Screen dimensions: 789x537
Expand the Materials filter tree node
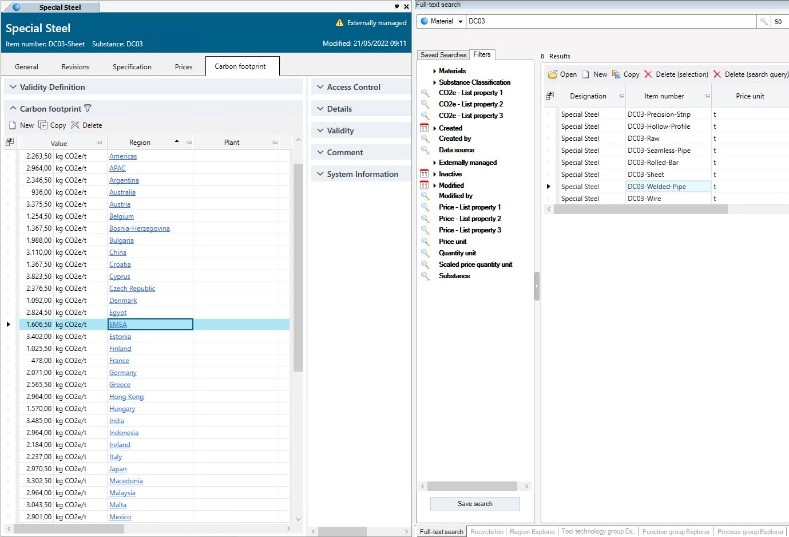click(x=434, y=71)
